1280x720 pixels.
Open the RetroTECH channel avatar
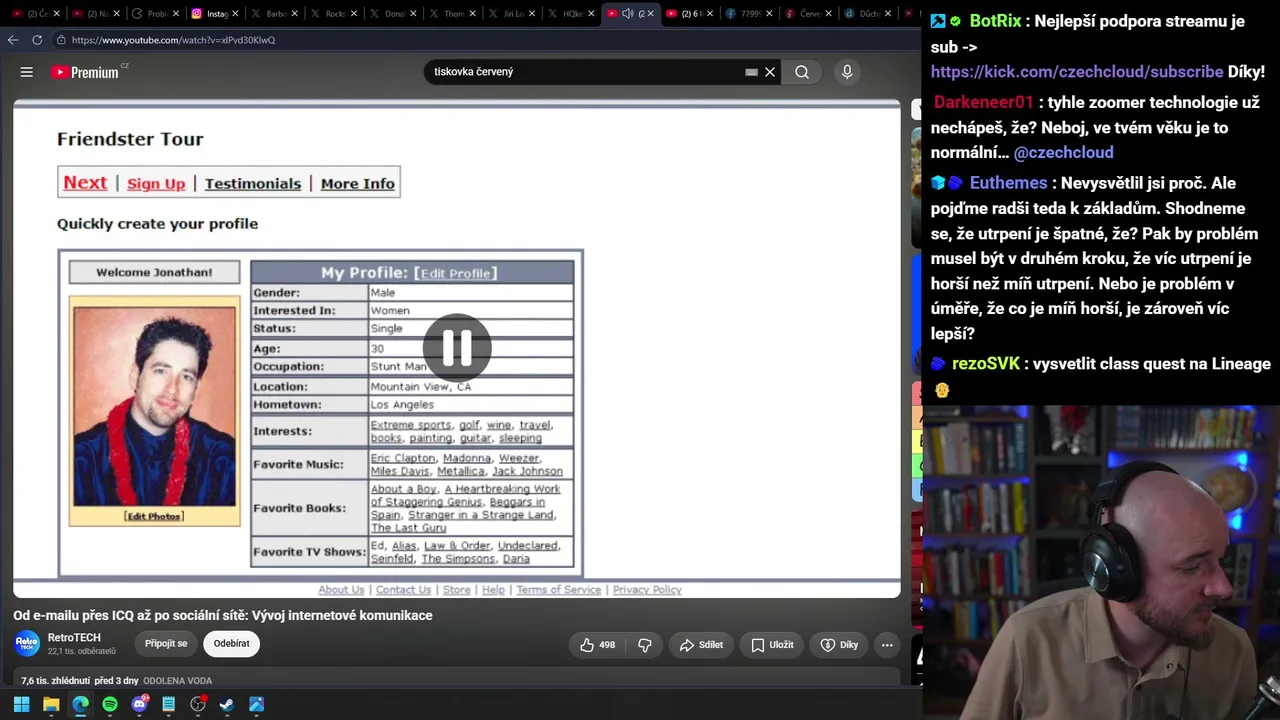pos(27,644)
